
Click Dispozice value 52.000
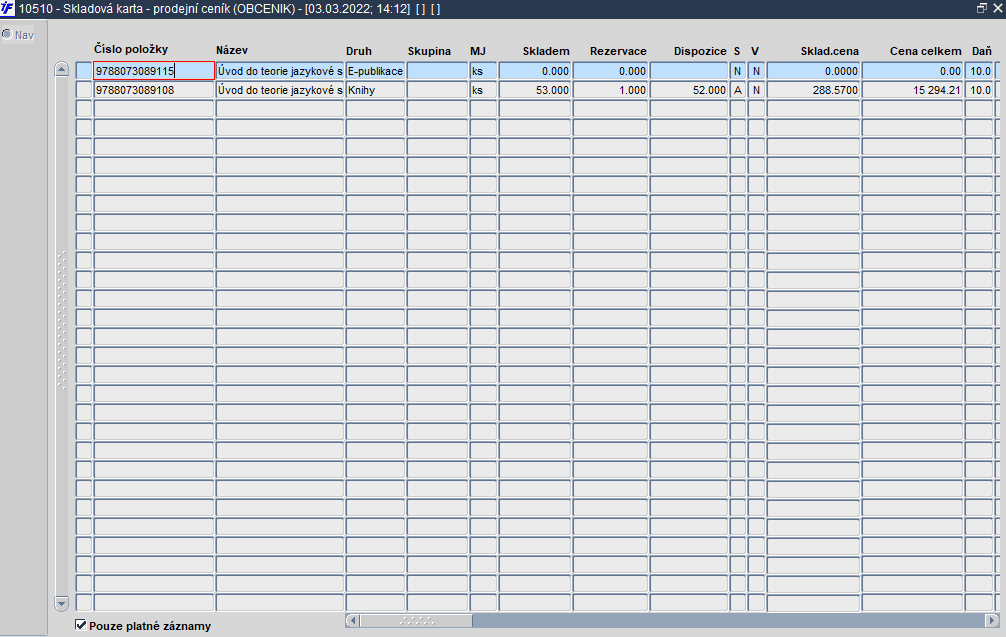pyautogui.click(x=688, y=90)
